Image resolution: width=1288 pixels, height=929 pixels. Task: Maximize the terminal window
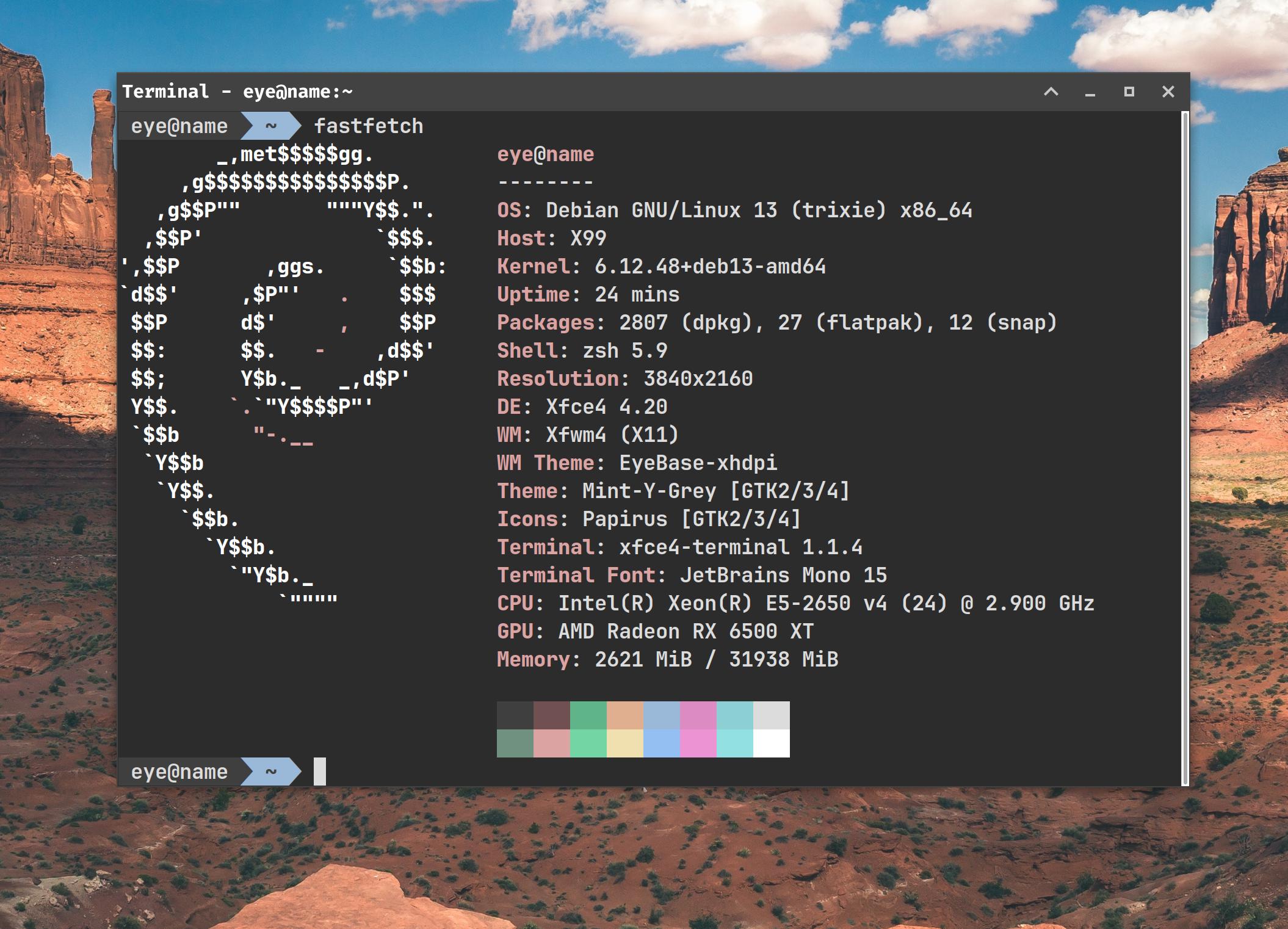(1129, 92)
